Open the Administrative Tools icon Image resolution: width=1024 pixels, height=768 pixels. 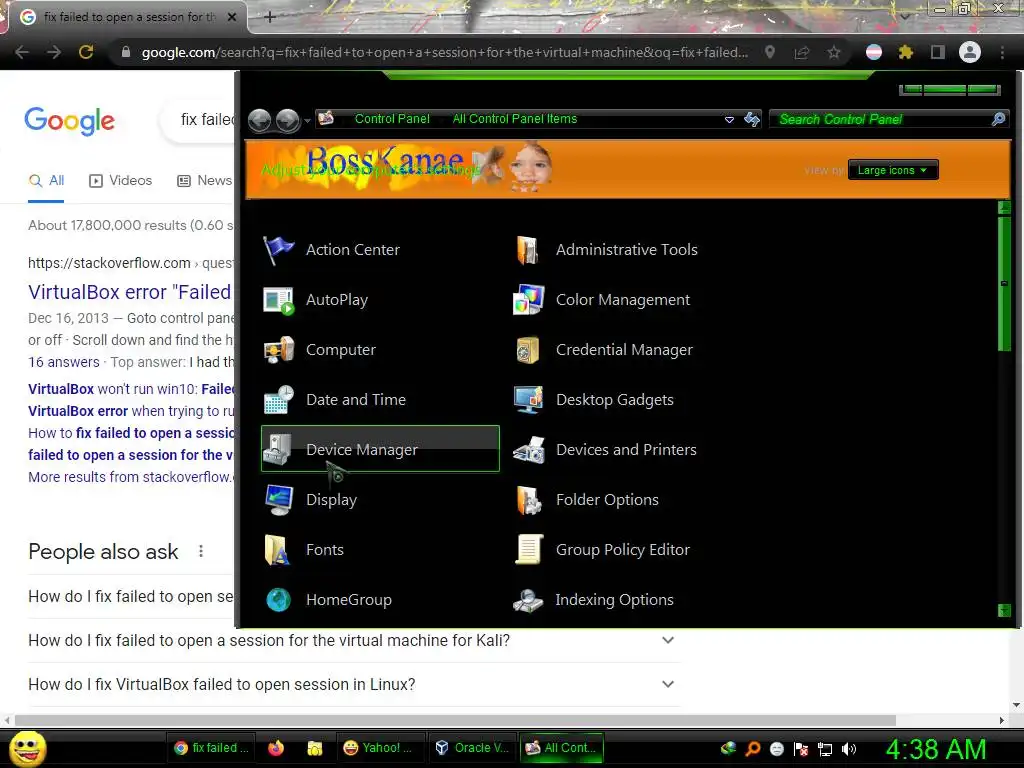[x=528, y=249]
